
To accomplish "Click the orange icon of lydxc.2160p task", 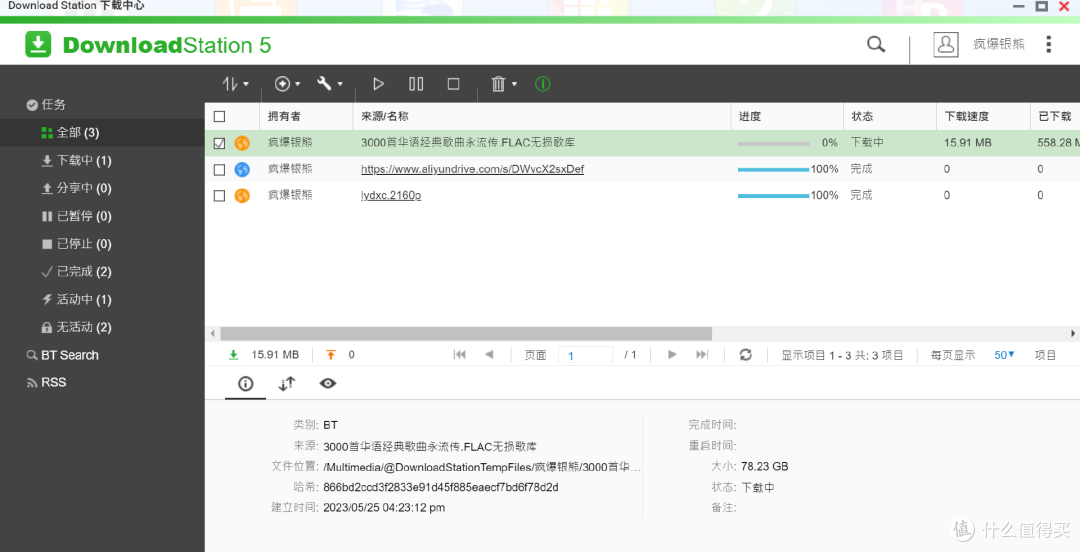I will pos(242,195).
